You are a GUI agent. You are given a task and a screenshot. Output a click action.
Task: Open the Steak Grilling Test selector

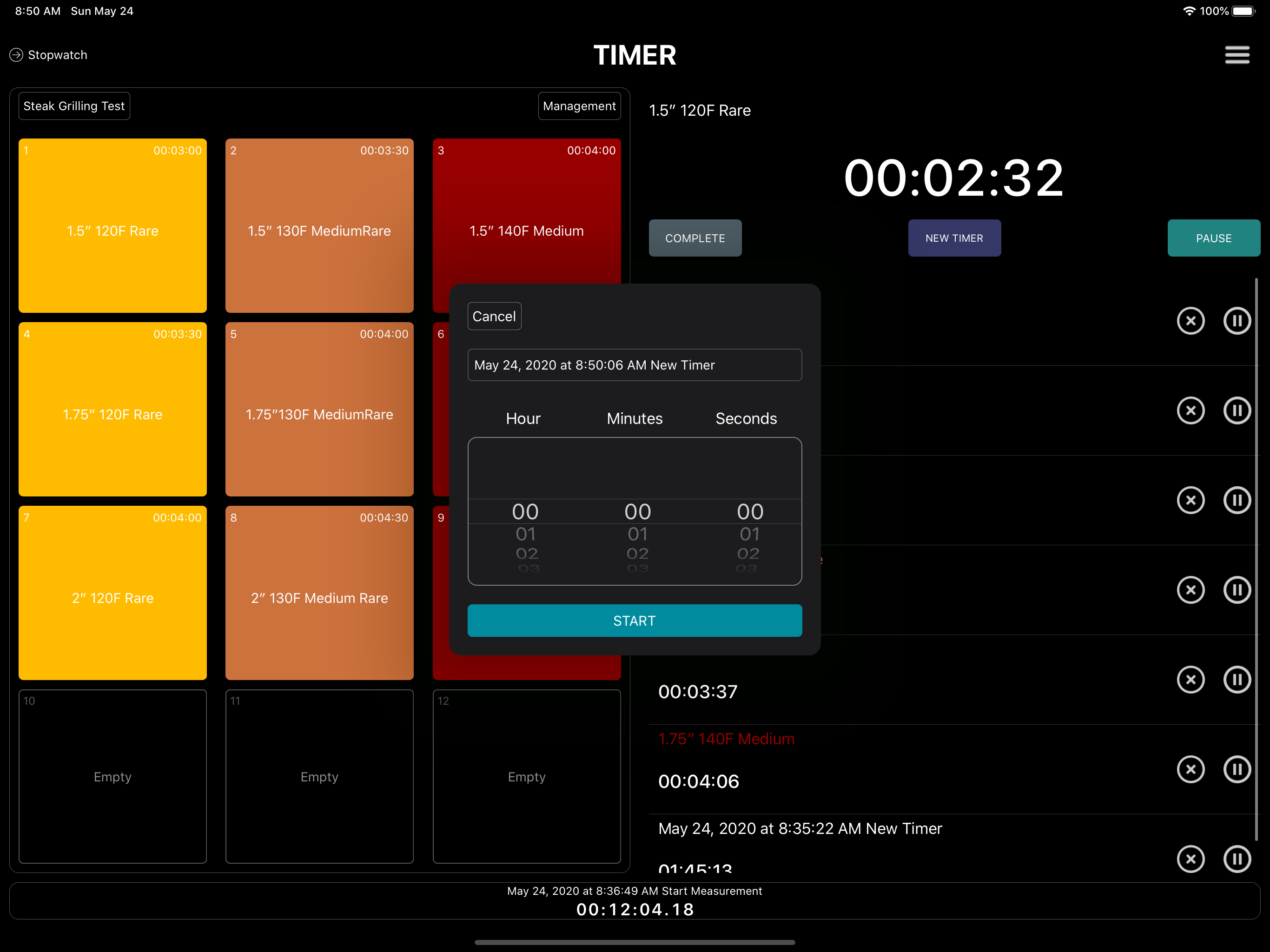(x=74, y=106)
